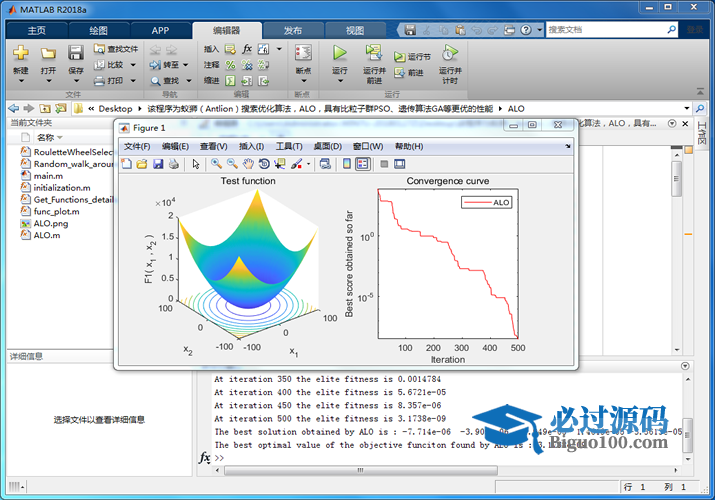Expand the 运行 dropdown arrow below Run
715x500 pixels.
(340, 81)
